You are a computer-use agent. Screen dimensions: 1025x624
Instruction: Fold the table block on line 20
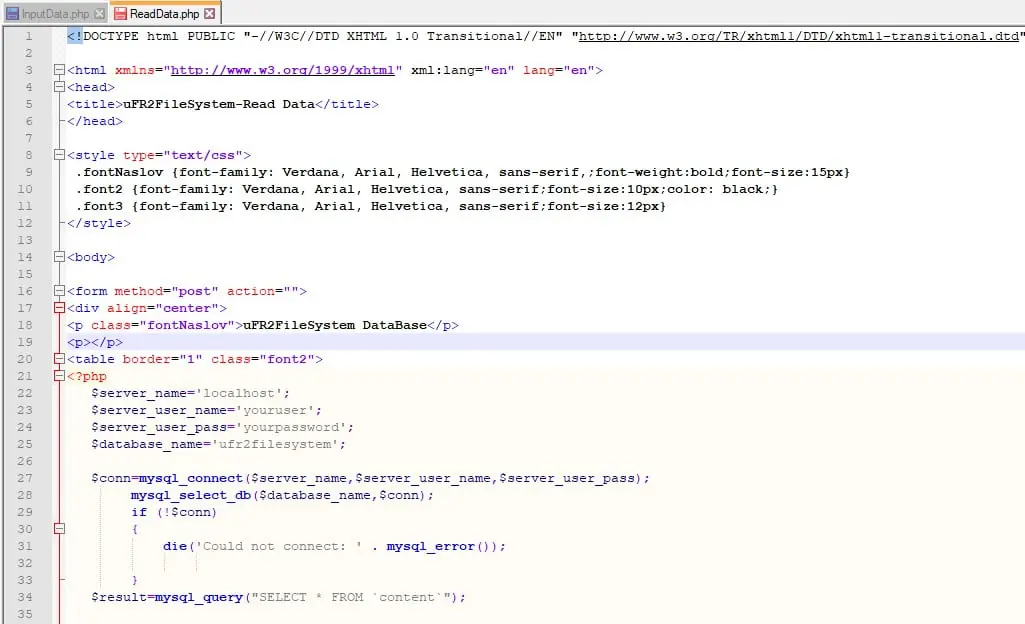(59, 359)
